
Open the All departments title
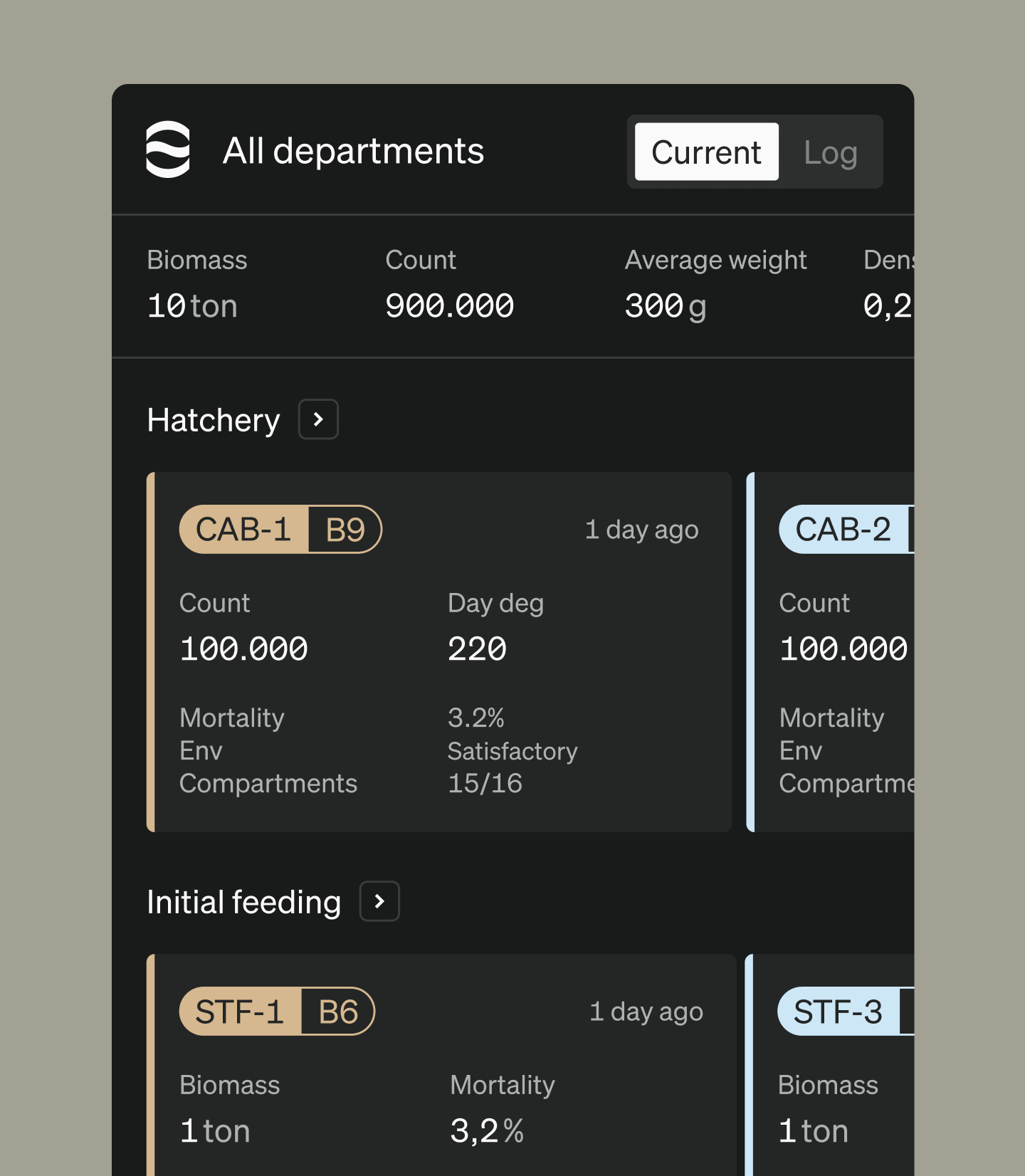tap(353, 151)
